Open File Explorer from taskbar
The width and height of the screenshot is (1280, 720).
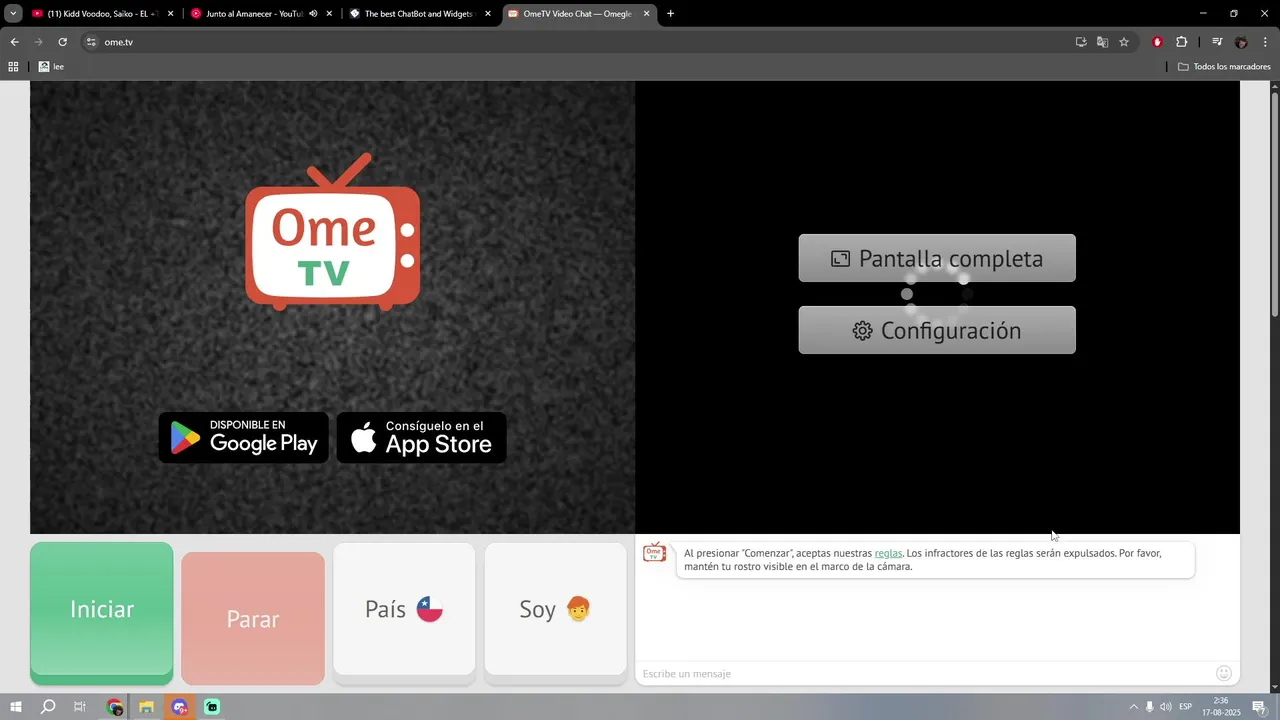(147, 707)
